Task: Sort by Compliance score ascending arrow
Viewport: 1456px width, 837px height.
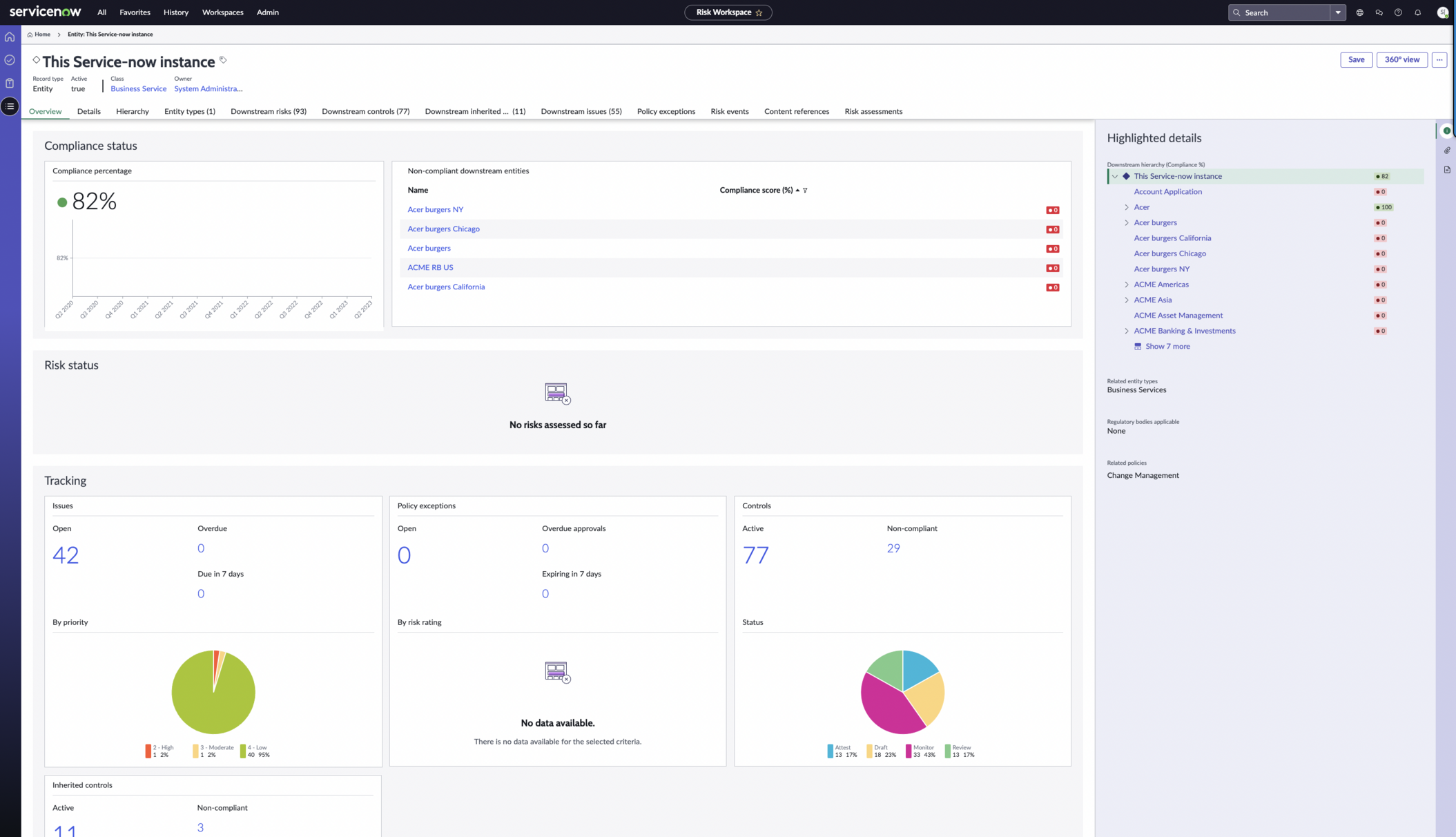Action: [x=797, y=191]
